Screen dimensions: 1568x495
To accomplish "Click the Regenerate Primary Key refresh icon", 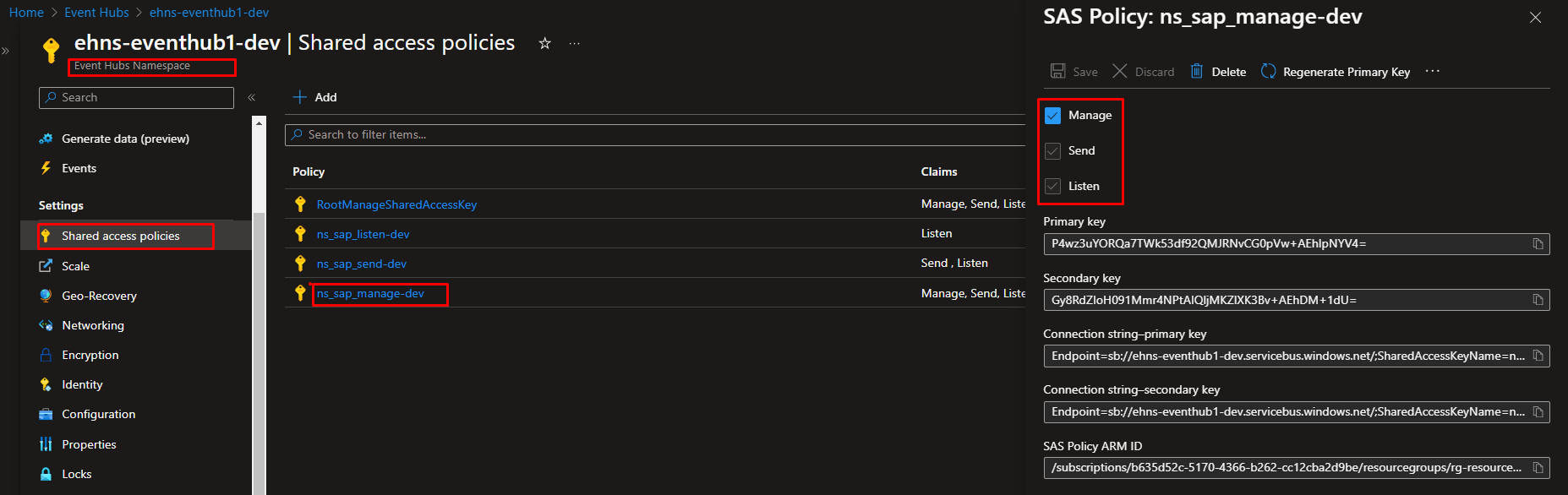I will click(x=1268, y=71).
